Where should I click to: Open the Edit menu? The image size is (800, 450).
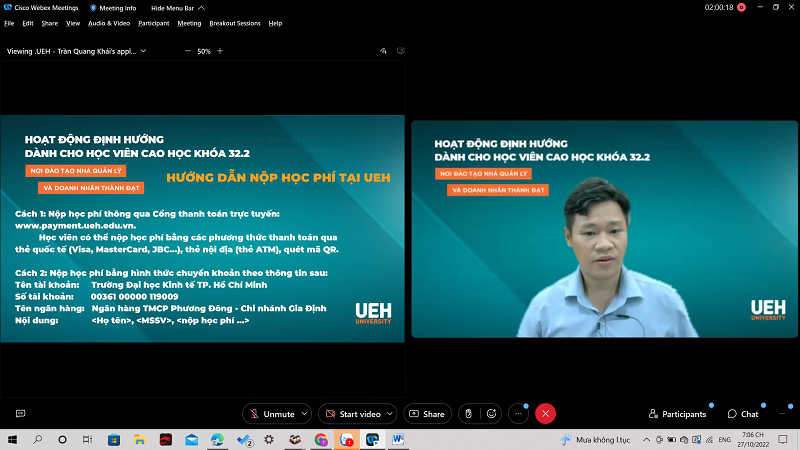28,23
